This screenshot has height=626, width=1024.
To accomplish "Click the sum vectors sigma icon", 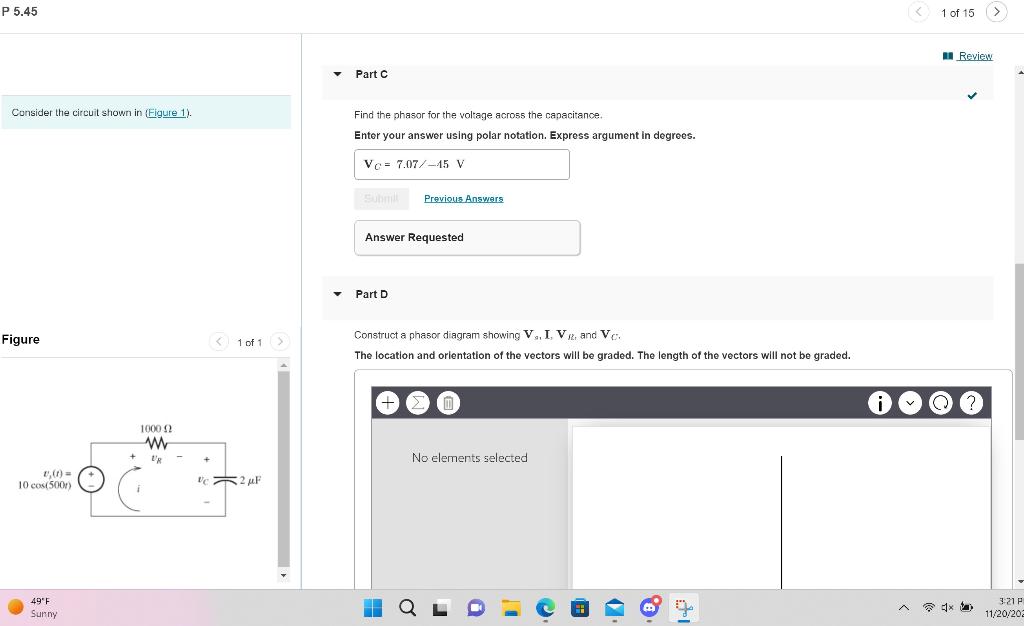I will tap(418, 403).
